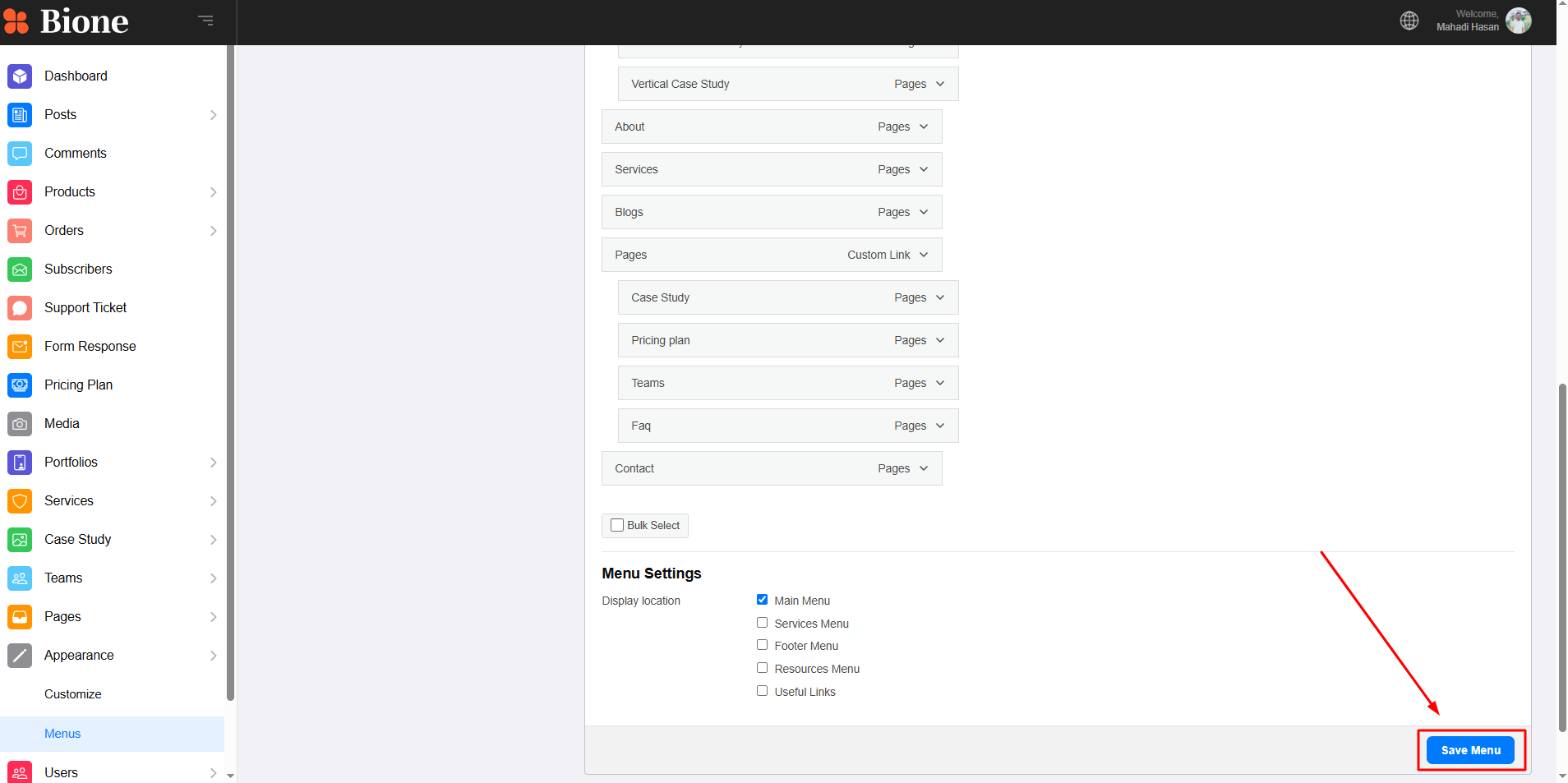The height and width of the screenshot is (783, 1568).
Task: Click the Dashboard cube icon
Action: pyautogui.click(x=20, y=76)
